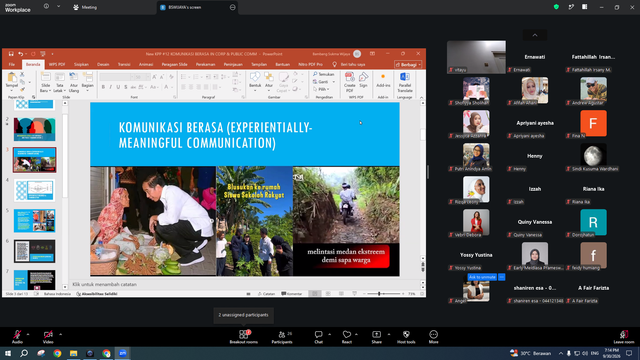Open the Pilih (Select) dropdown
Viewport: 640px width, 360px height.
coord(323,89)
